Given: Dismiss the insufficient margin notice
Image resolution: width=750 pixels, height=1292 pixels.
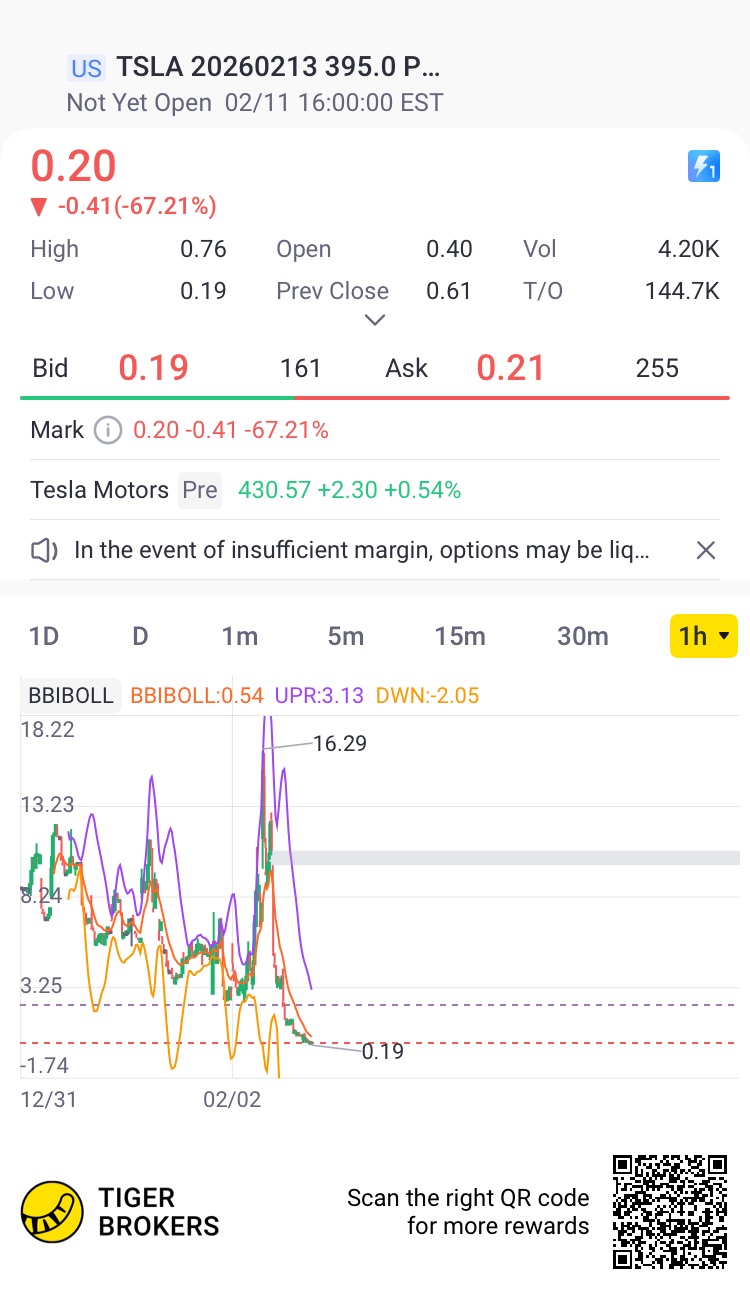Looking at the screenshot, I should [705, 550].
